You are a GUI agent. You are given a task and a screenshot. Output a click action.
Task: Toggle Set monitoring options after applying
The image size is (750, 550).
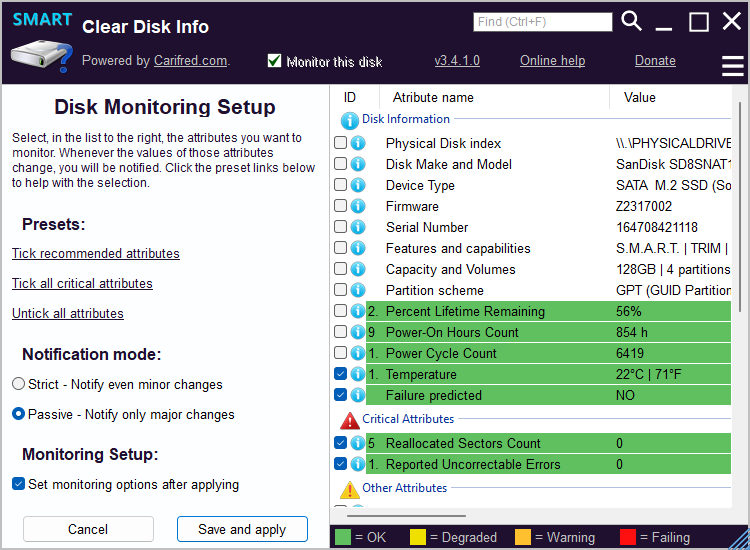[18, 484]
